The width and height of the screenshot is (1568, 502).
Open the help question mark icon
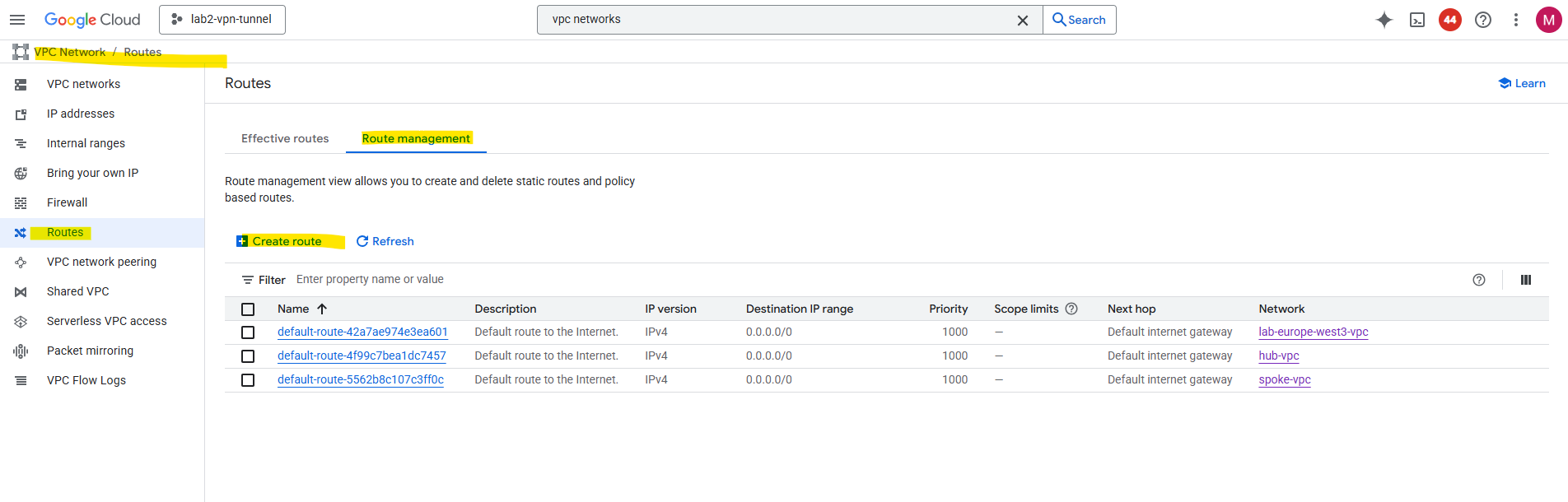1483,20
